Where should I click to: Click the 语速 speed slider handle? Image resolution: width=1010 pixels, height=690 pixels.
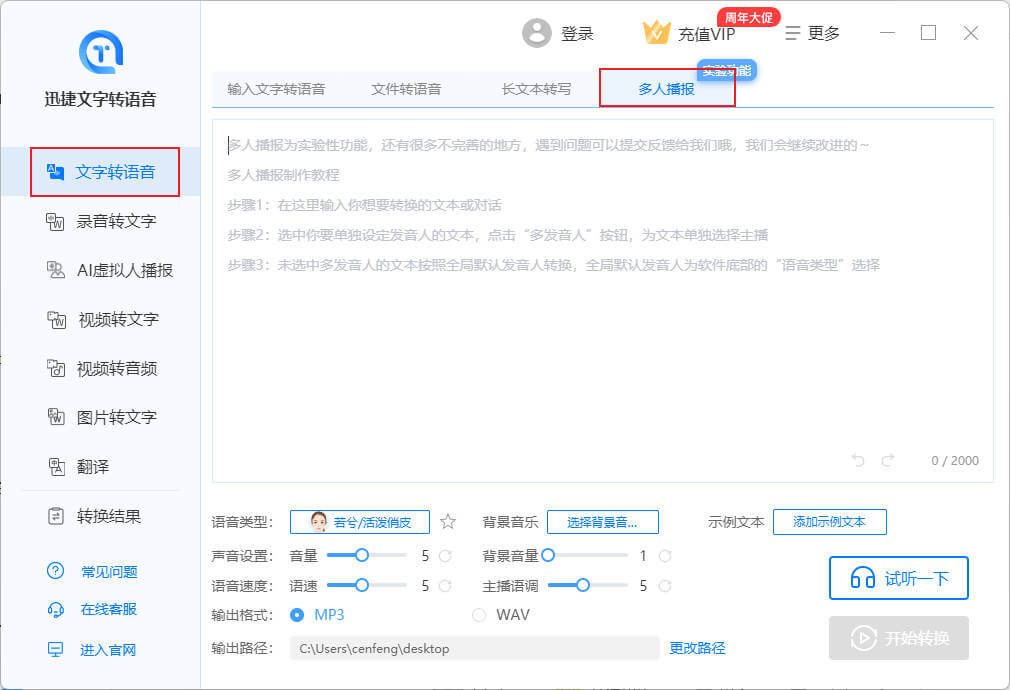[x=362, y=586]
